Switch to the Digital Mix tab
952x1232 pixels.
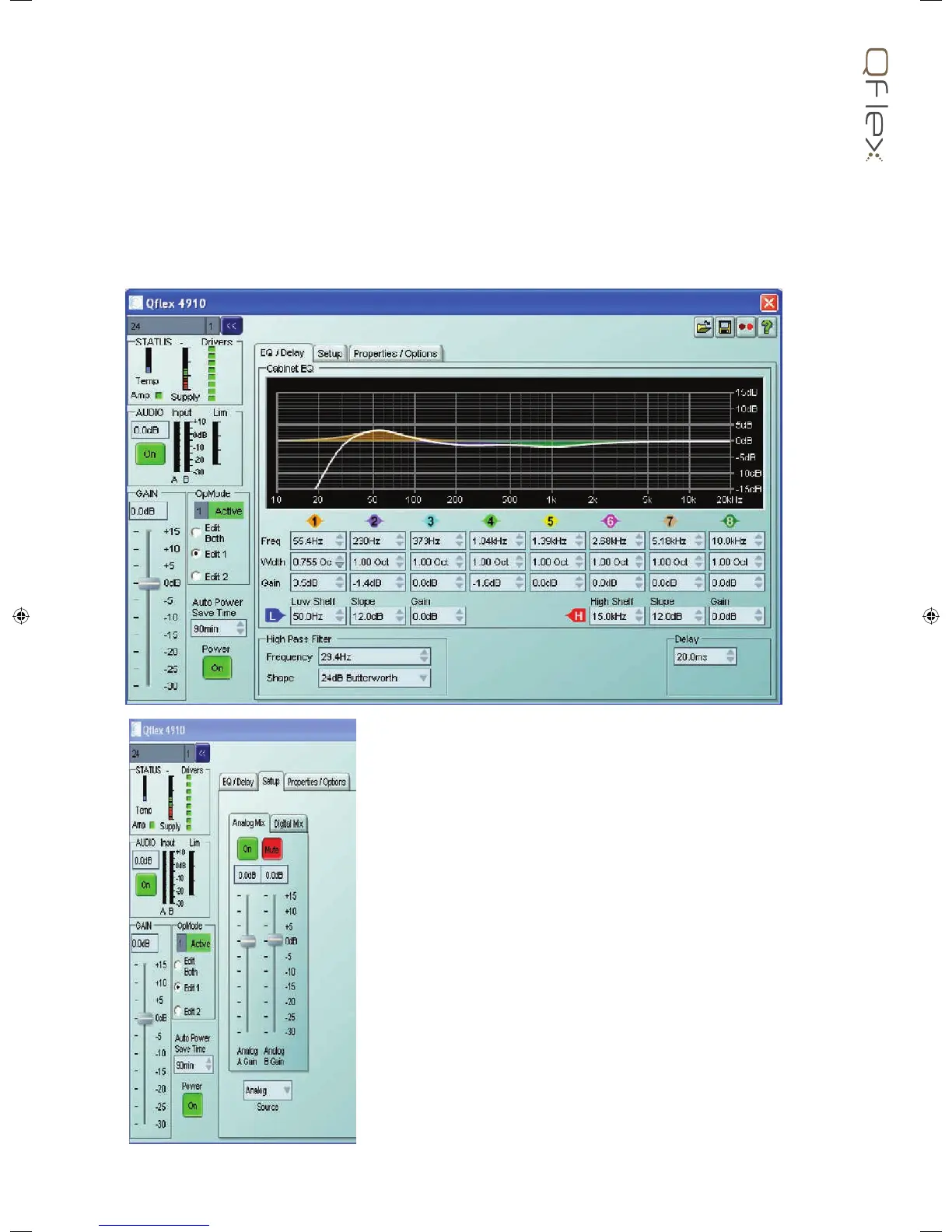point(289,824)
